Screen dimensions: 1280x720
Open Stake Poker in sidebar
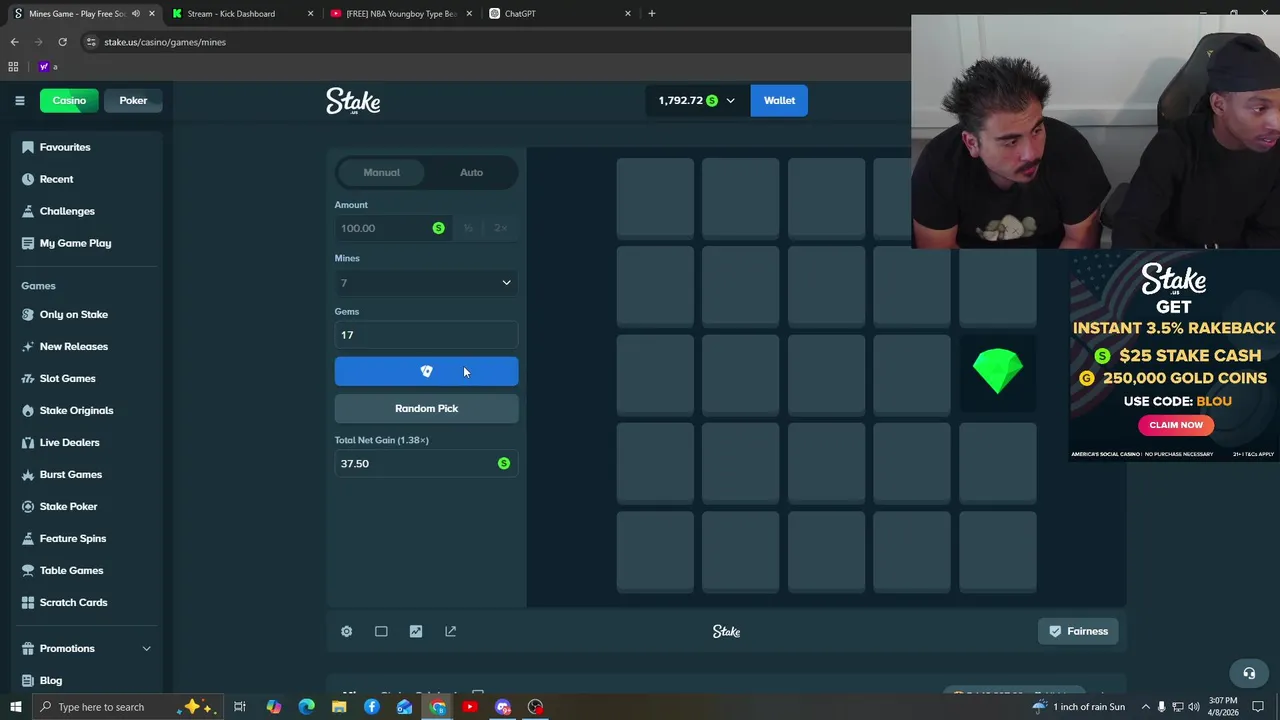click(68, 506)
